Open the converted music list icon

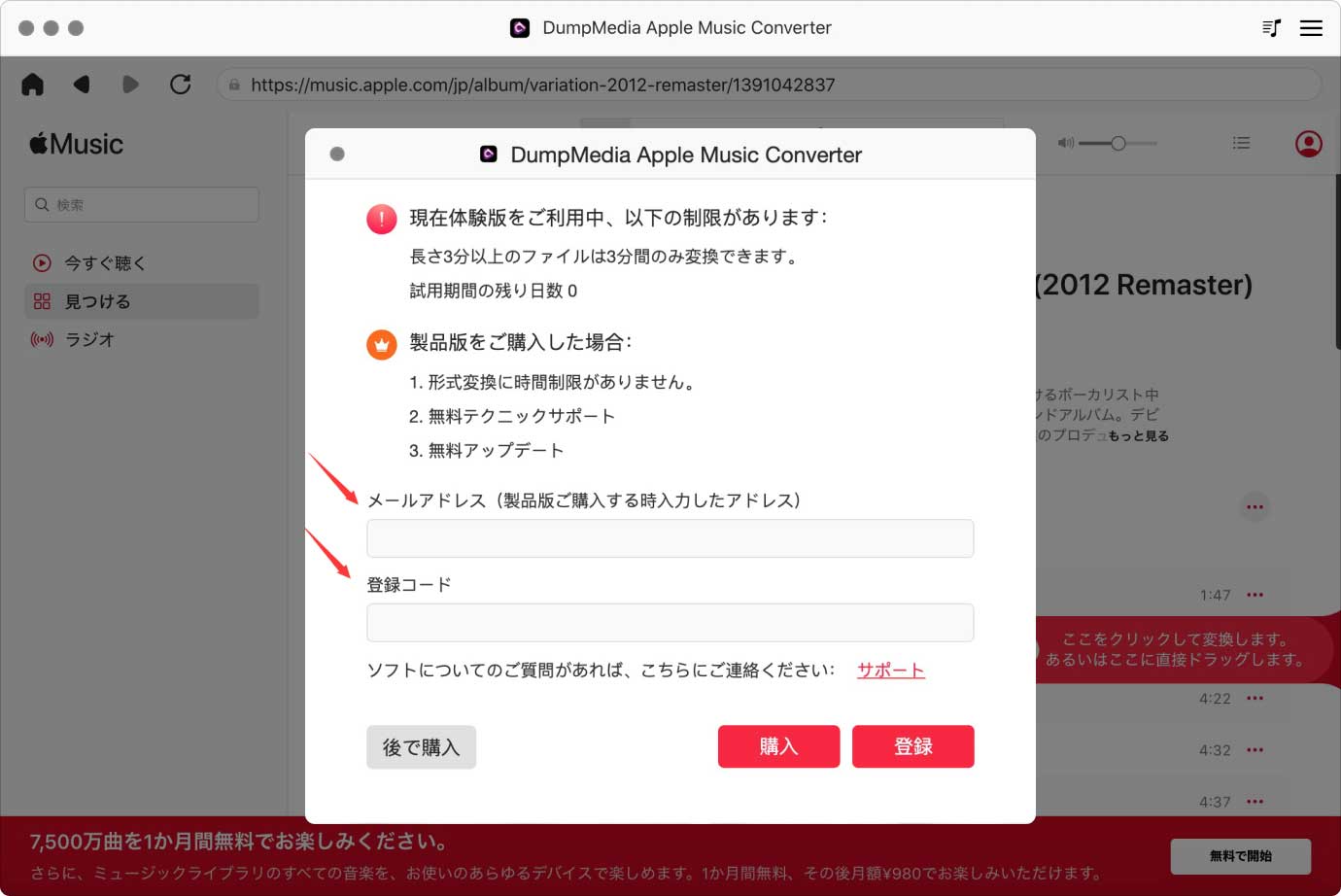pyautogui.click(x=1271, y=28)
